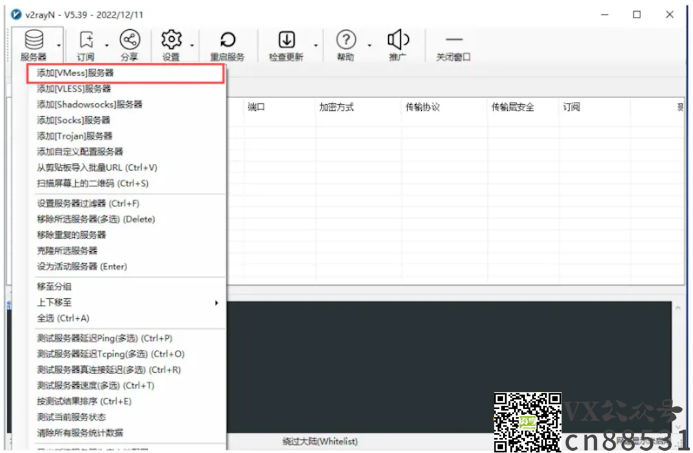Select 测试服务器延迟Tcping(多选) (Ctrl+O)
This screenshot has height=453, width=693.
[x=110, y=354]
